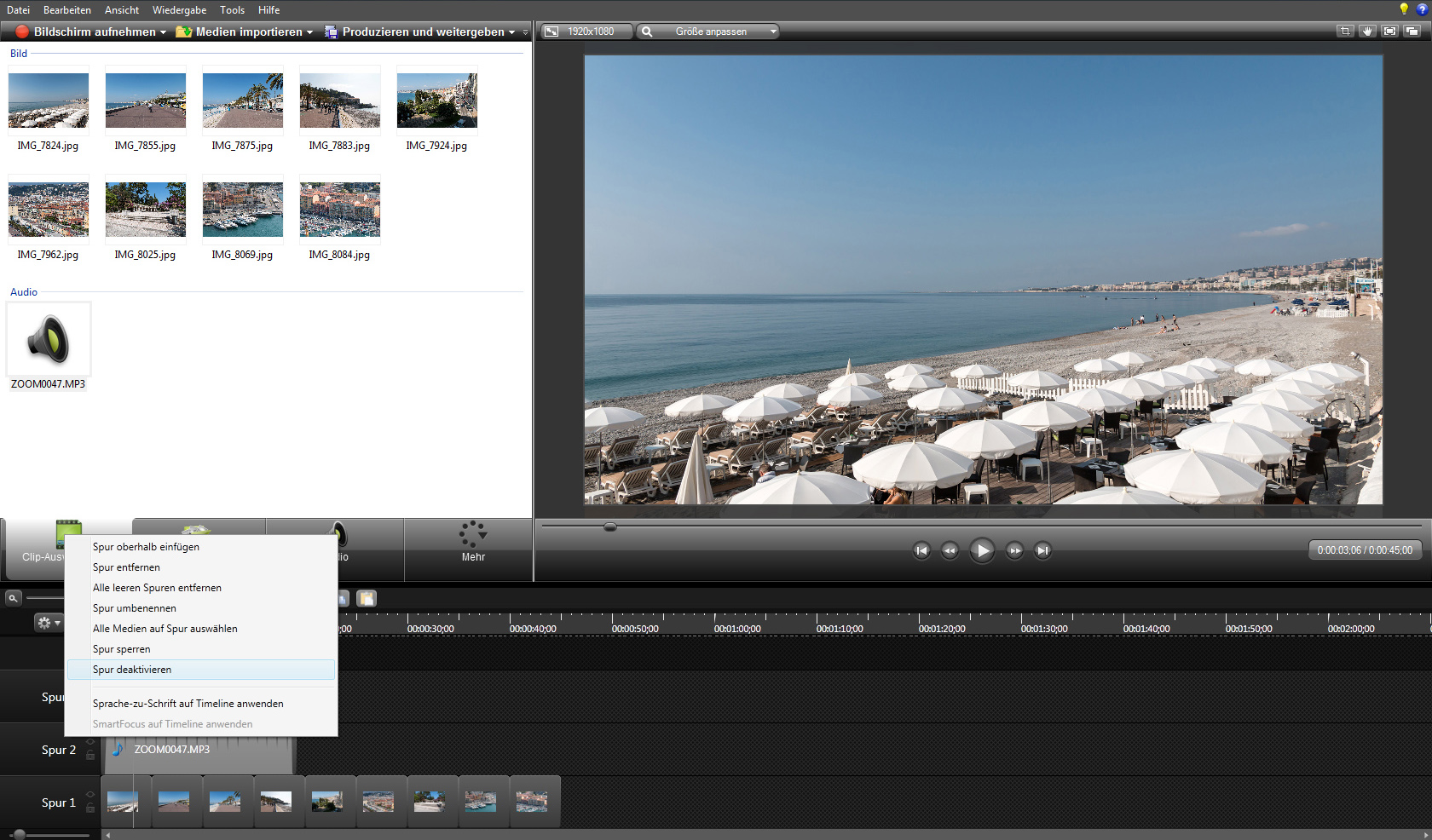1432x840 pixels.
Task: Open the yellow lightbulb tips icon
Action: pyautogui.click(x=1404, y=9)
